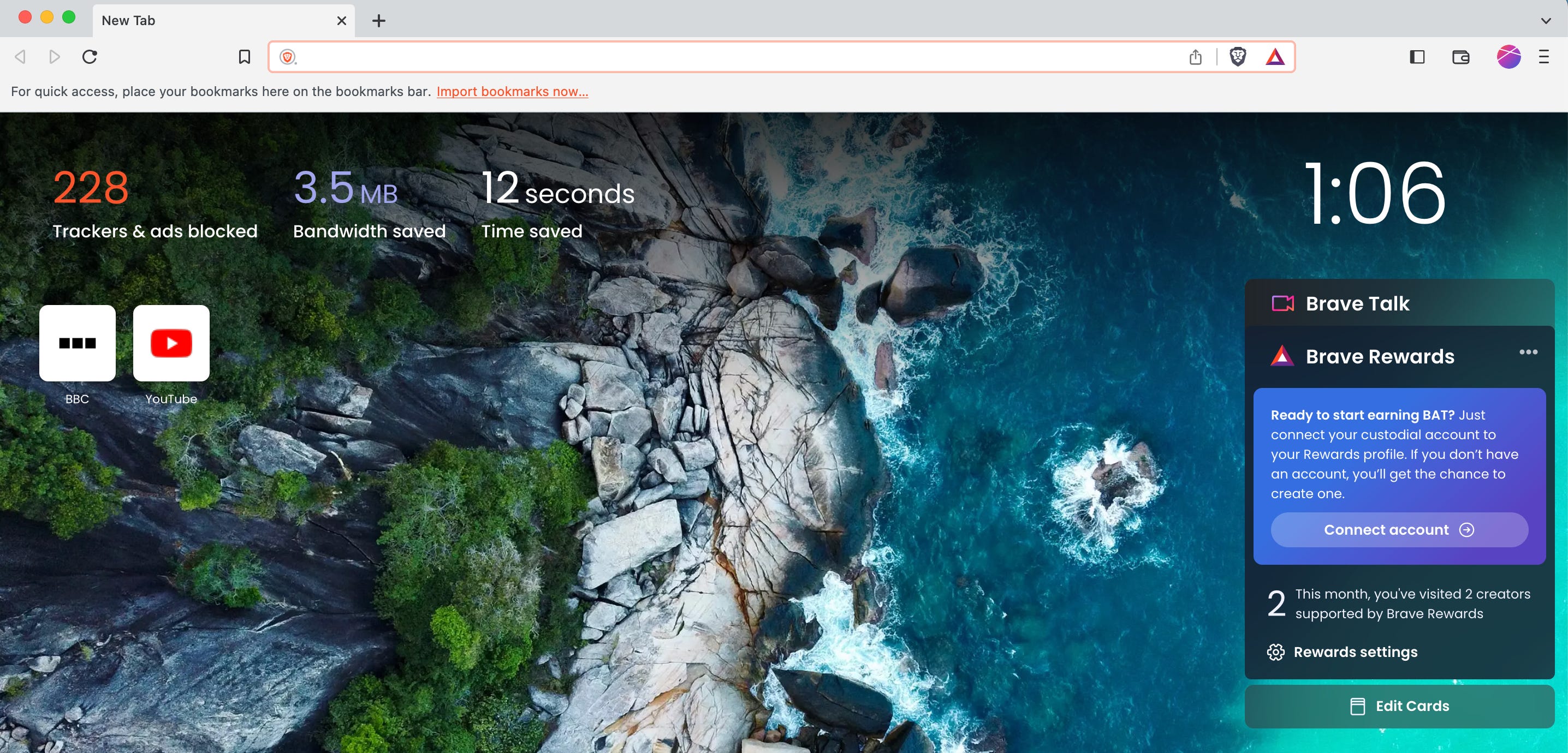Close the New Tab tab
Viewport: 1568px width, 753px height.
point(341,21)
